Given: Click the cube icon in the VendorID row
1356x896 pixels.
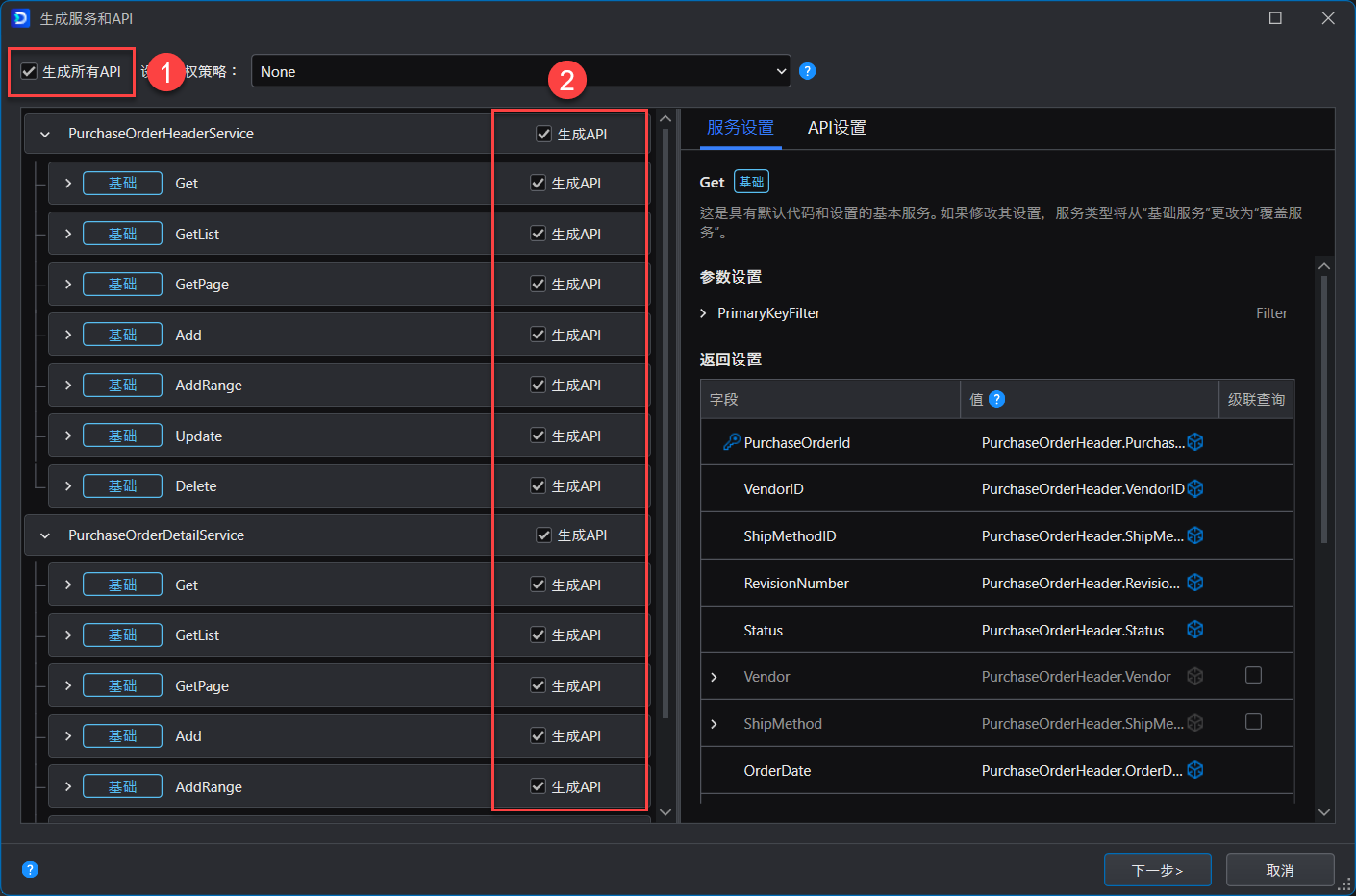Looking at the screenshot, I should 1195,488.
